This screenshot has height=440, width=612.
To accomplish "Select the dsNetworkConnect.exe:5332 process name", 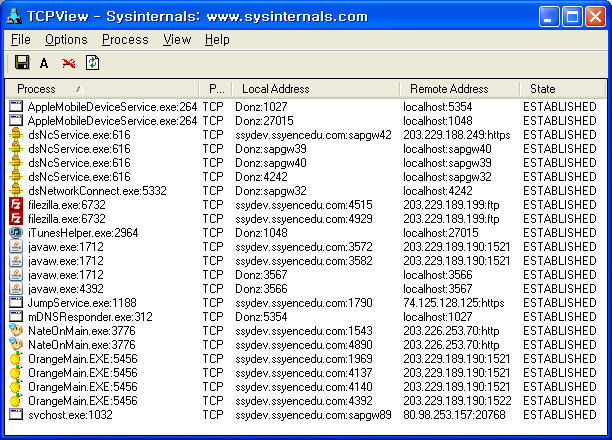I will pyautogui.click(x=97, y=191).
